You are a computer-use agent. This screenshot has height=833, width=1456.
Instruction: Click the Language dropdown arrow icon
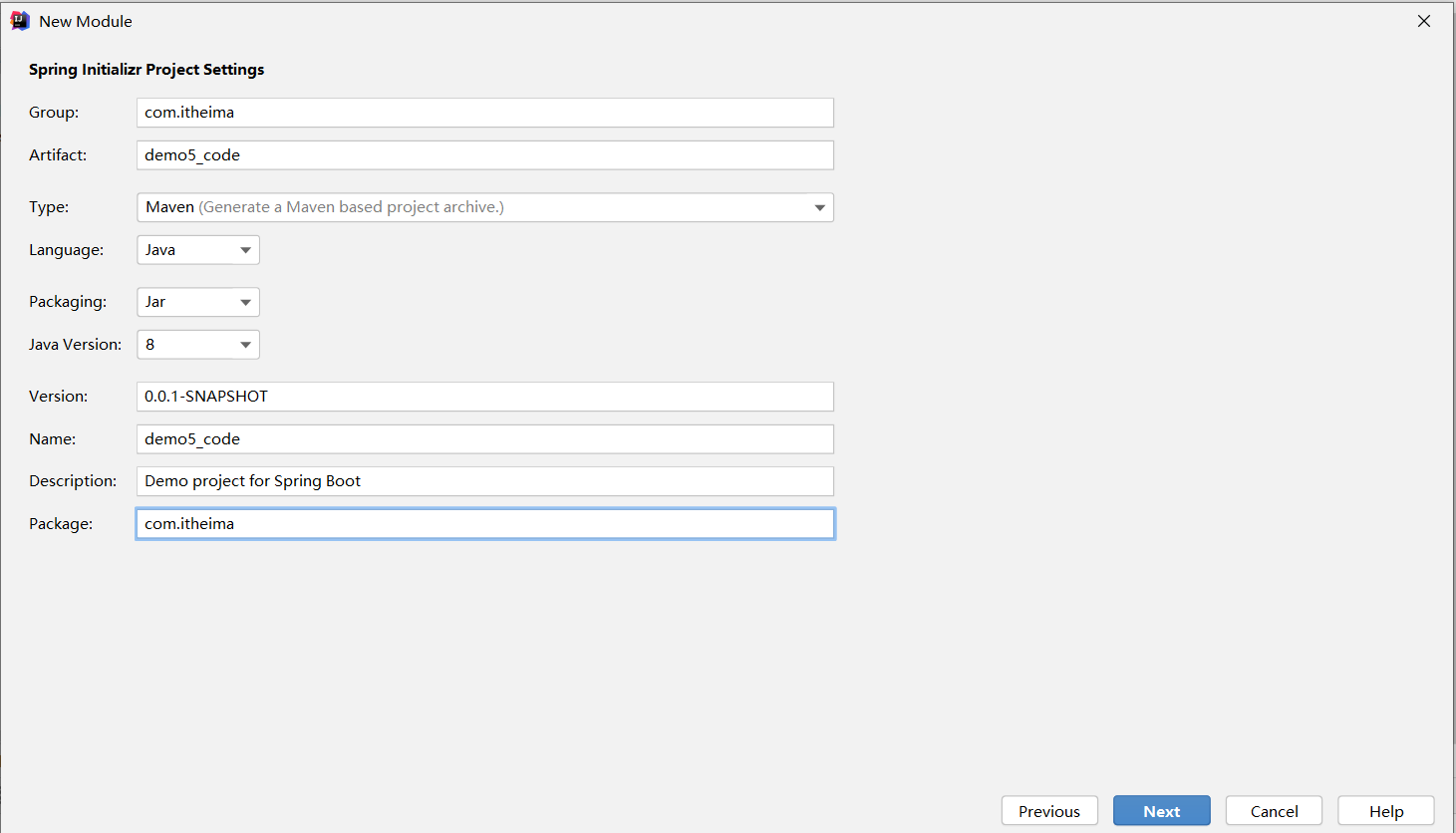[245, 250]
